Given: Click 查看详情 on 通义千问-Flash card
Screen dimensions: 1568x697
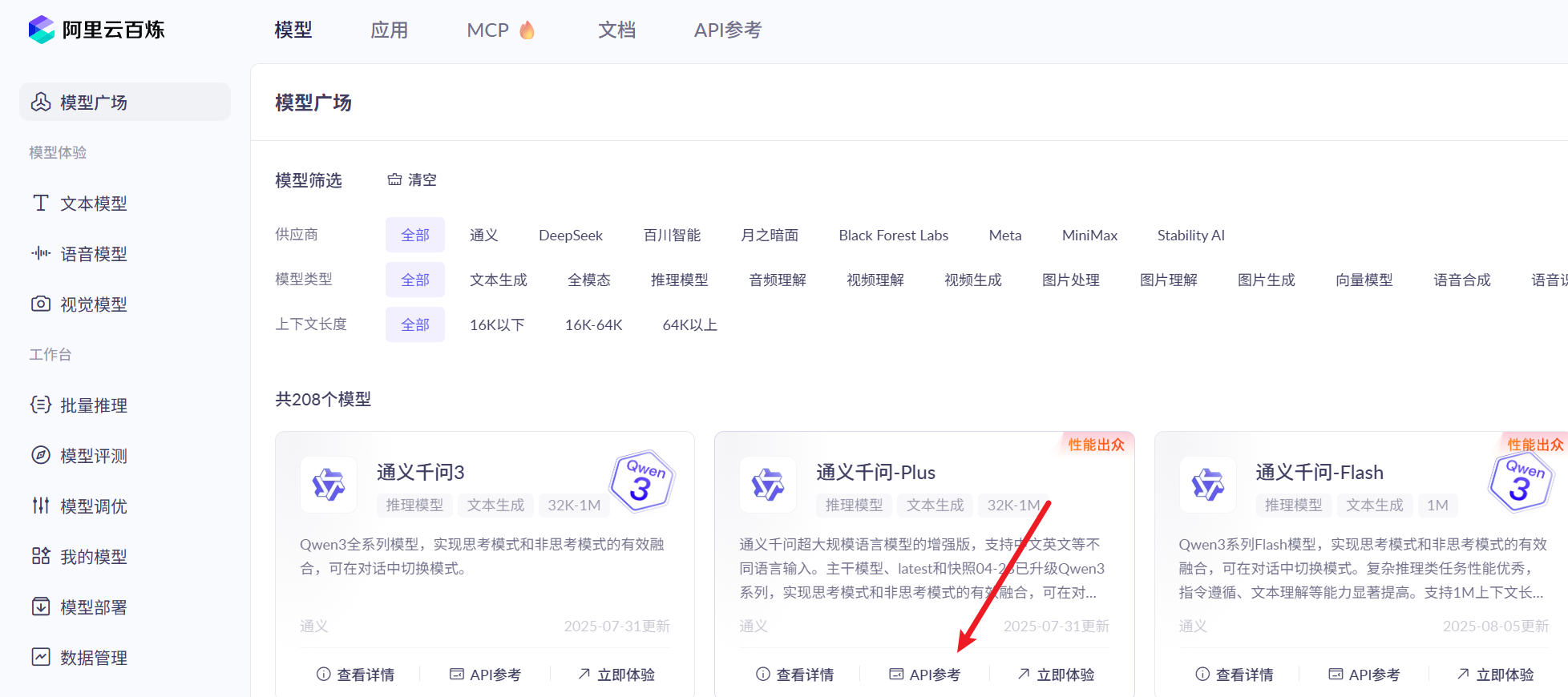Looking at the screenshot, I should pos(1235,675).
